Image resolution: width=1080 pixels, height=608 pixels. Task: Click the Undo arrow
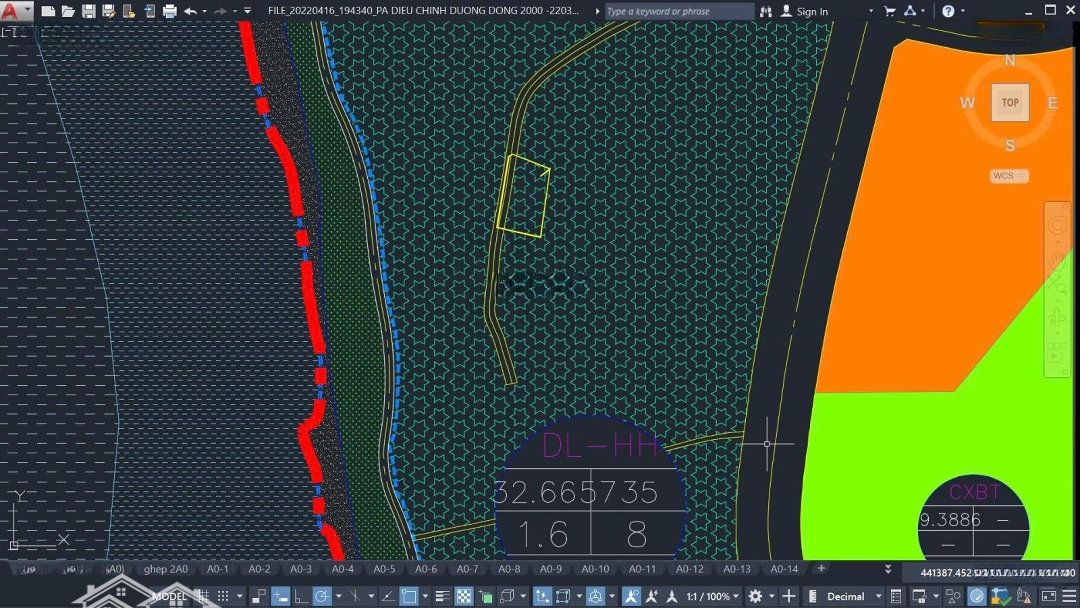pos(190,11)
